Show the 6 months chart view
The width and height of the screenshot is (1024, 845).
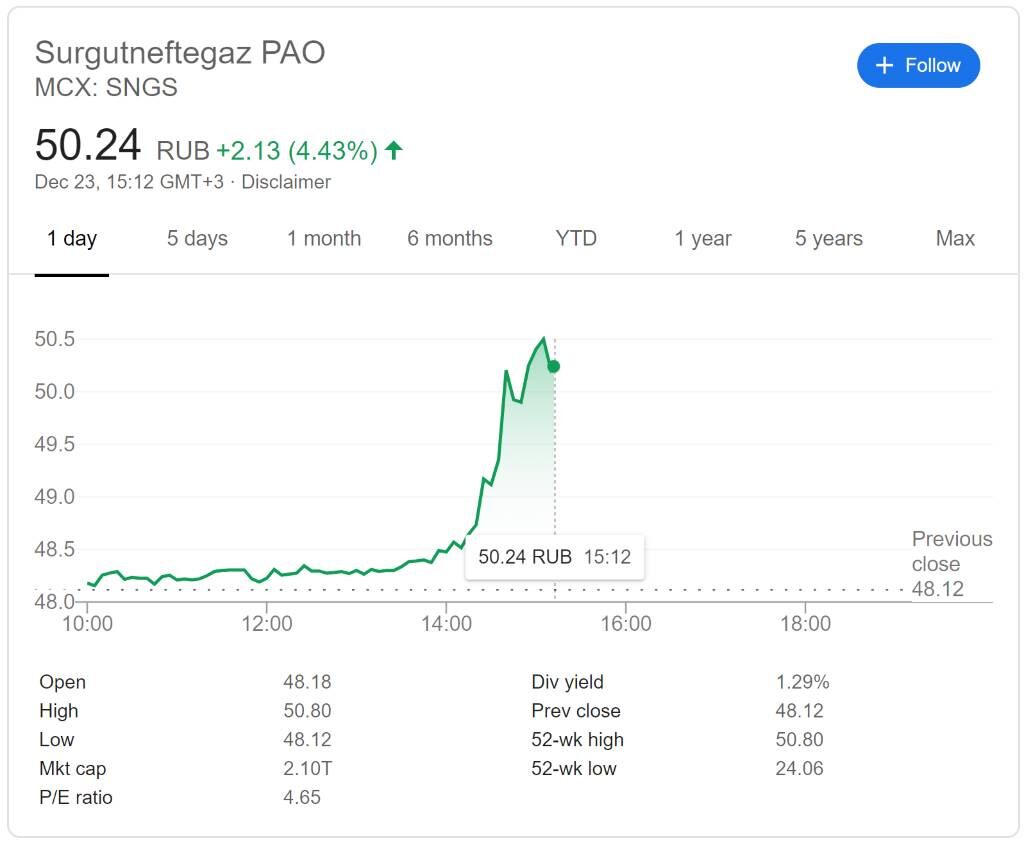pos(450,239)
